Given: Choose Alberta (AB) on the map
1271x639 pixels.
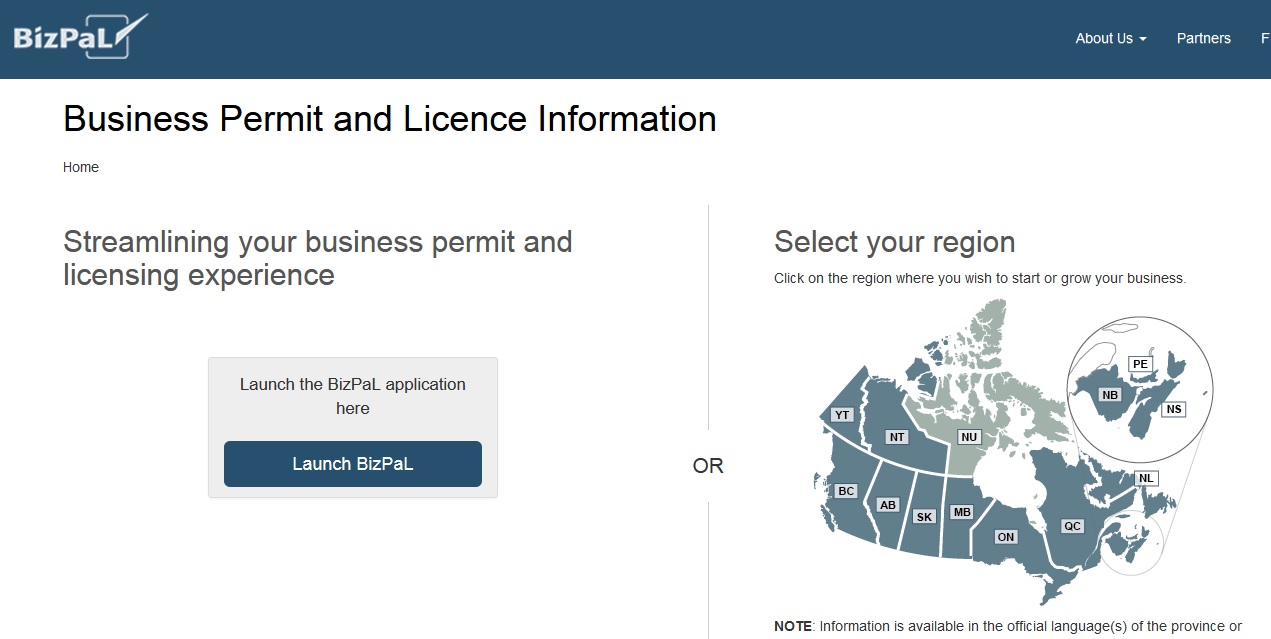Looking at the screenshot, I should pos(888,505).
